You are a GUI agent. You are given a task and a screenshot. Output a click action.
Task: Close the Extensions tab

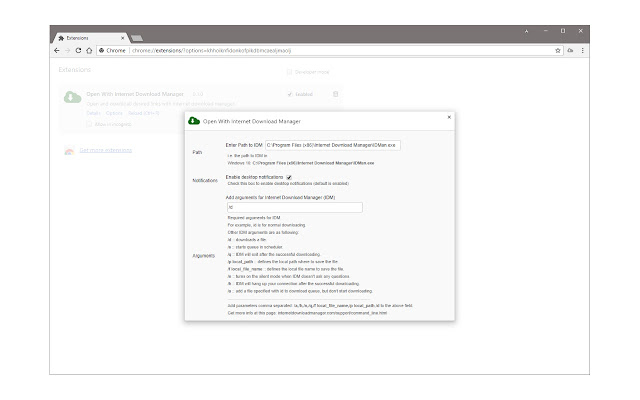122,38
